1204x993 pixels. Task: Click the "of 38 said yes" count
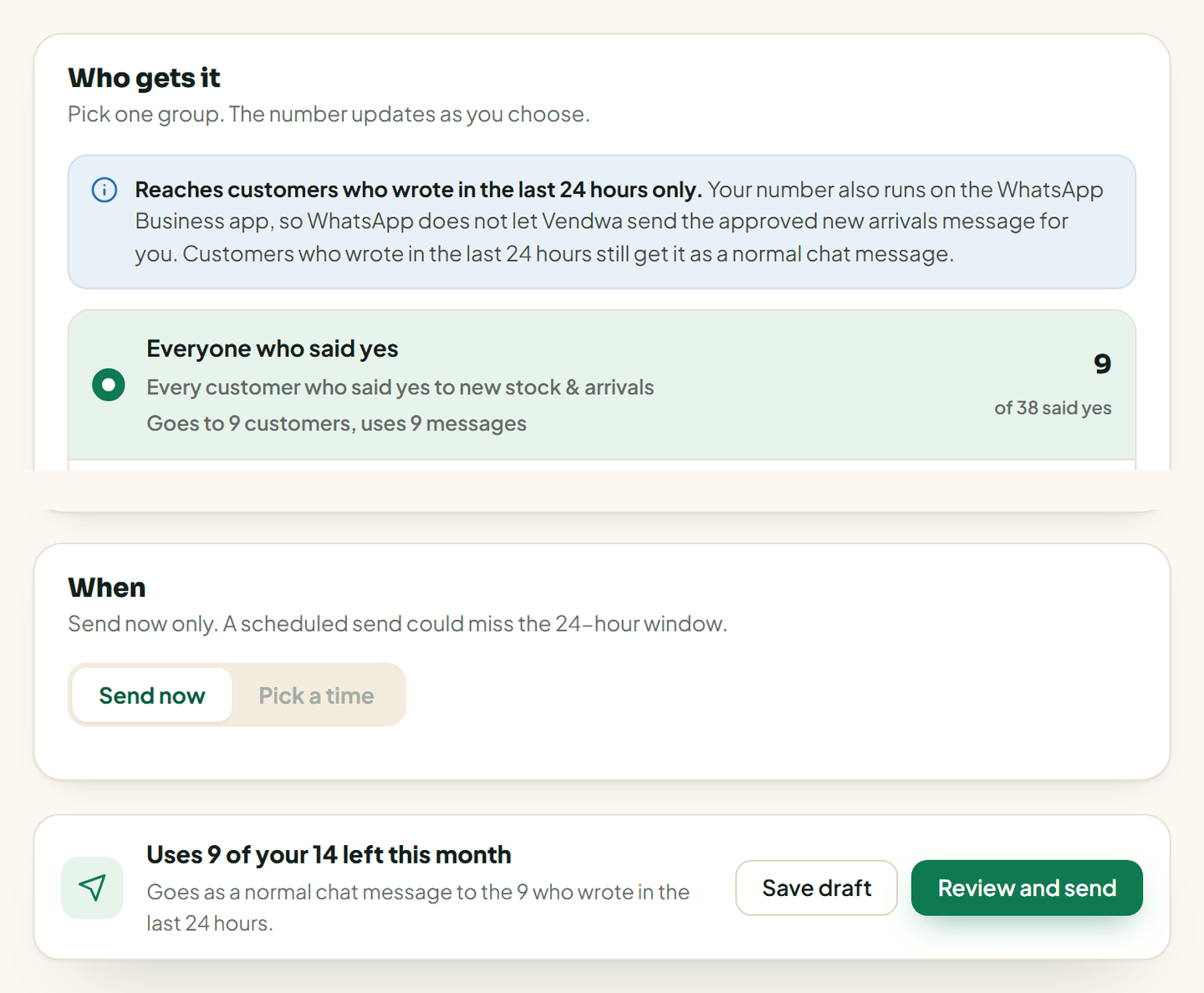(1053, 408)
